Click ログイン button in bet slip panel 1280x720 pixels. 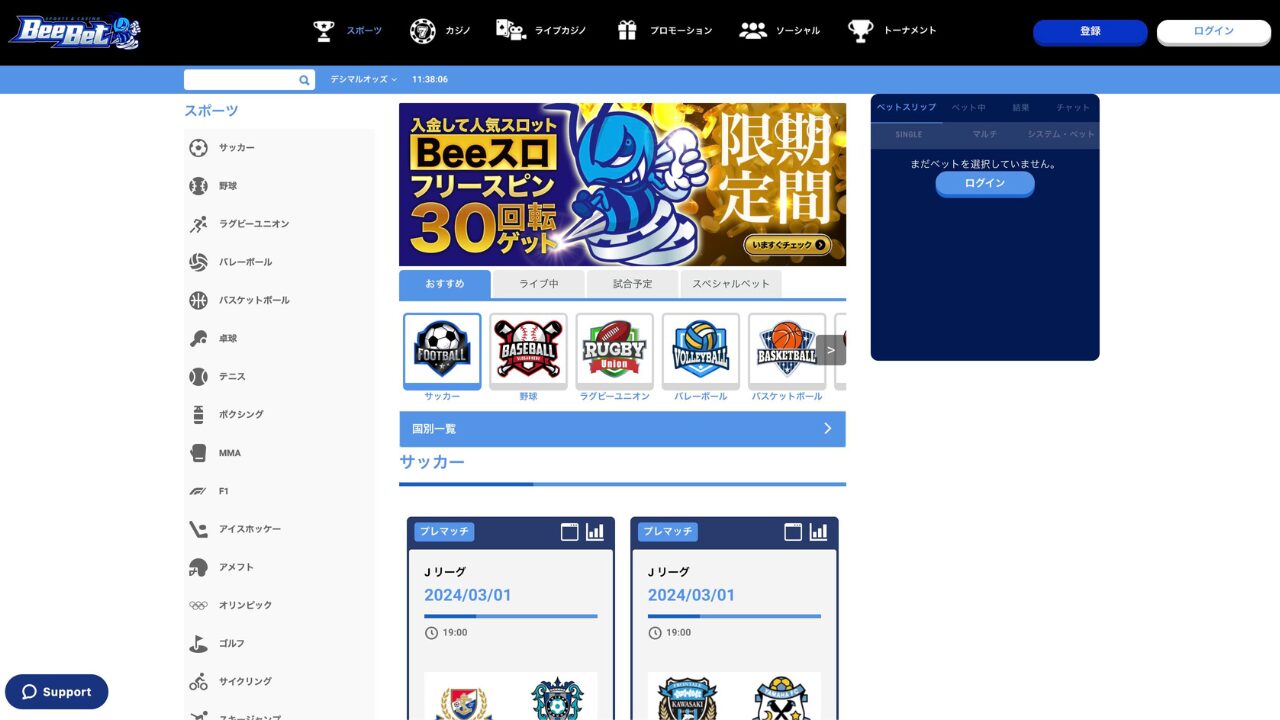(x=985, y=184)
